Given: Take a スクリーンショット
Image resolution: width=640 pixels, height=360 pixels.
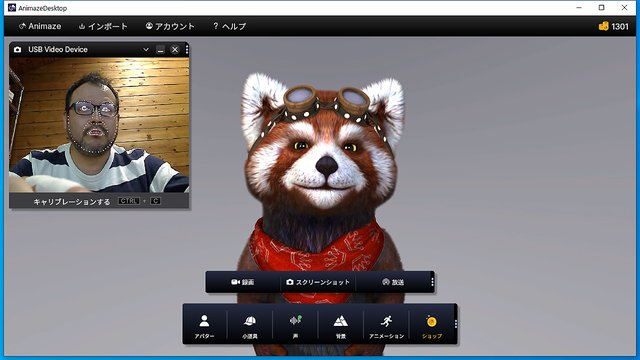Looking at the screenshot, I should pyautogui.click(x=318, y=282).
